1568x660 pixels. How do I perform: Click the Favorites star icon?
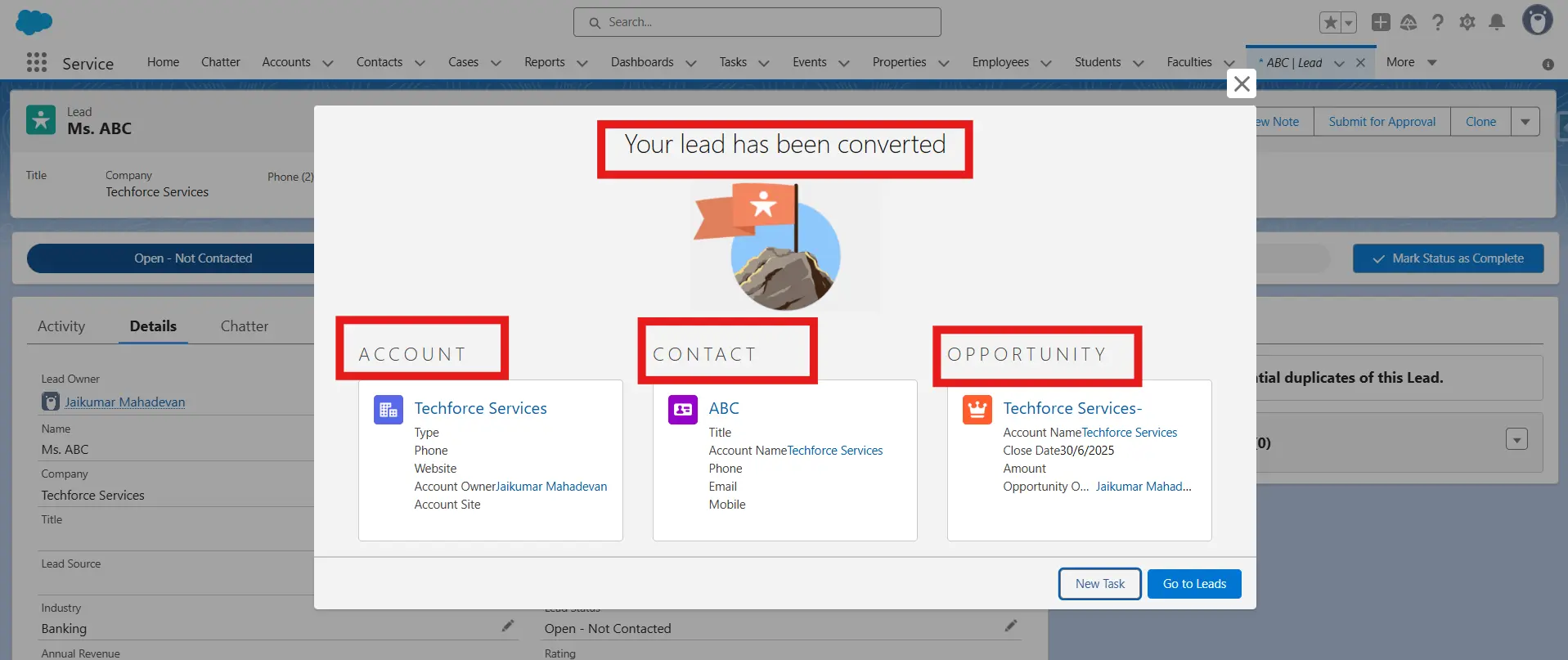click(x=1331, y=22)
